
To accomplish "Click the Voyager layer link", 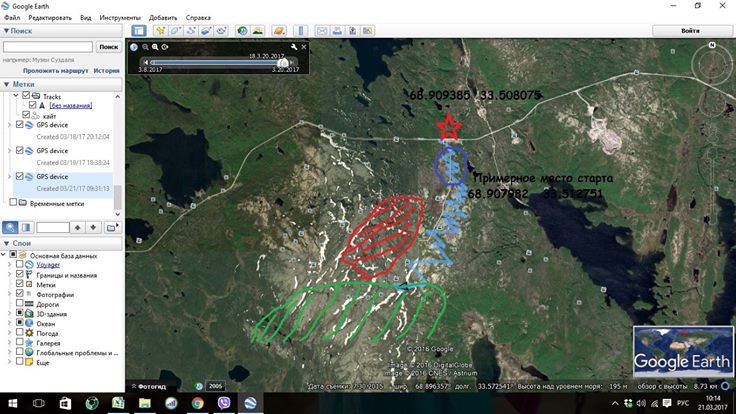I will (x=48, y=265).
